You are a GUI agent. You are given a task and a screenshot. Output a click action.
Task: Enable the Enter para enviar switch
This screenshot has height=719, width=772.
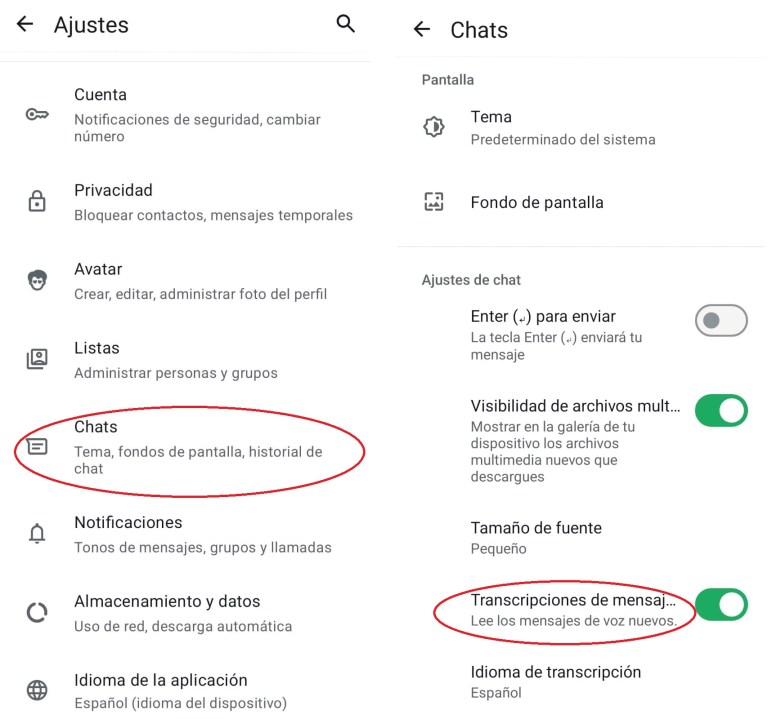click(721, 321)
